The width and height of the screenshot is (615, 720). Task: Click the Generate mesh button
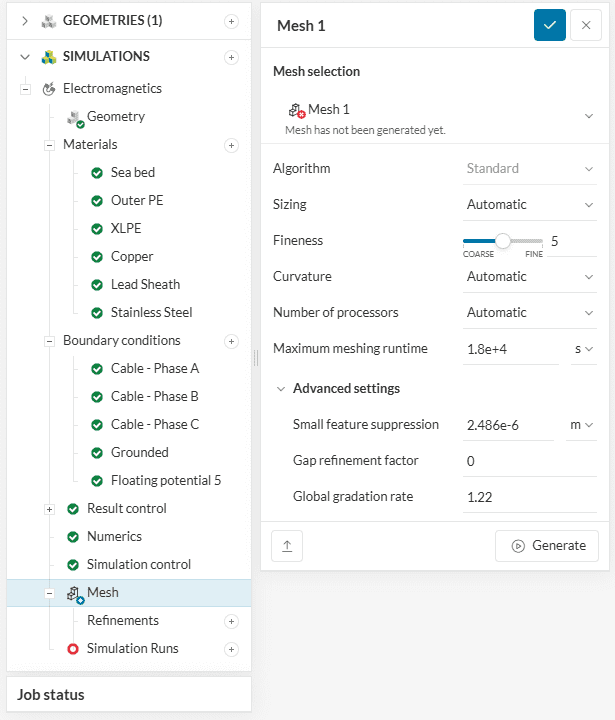(x=547, y=546)
